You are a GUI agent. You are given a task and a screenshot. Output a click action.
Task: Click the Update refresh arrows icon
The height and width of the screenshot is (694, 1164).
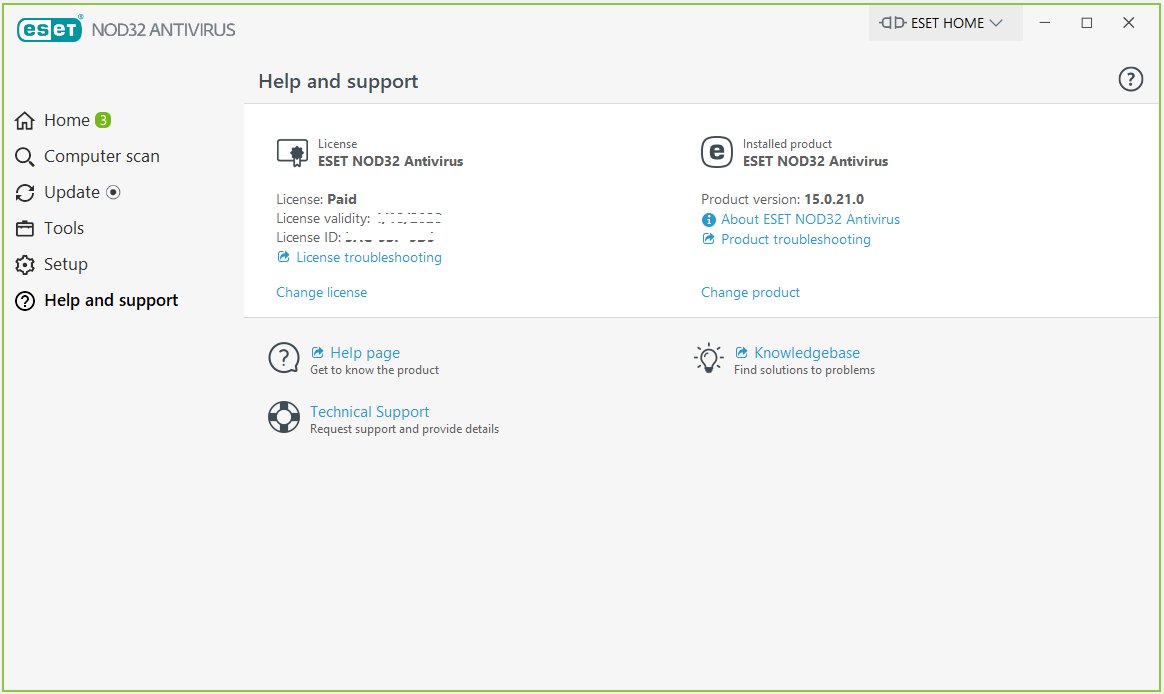24,193
